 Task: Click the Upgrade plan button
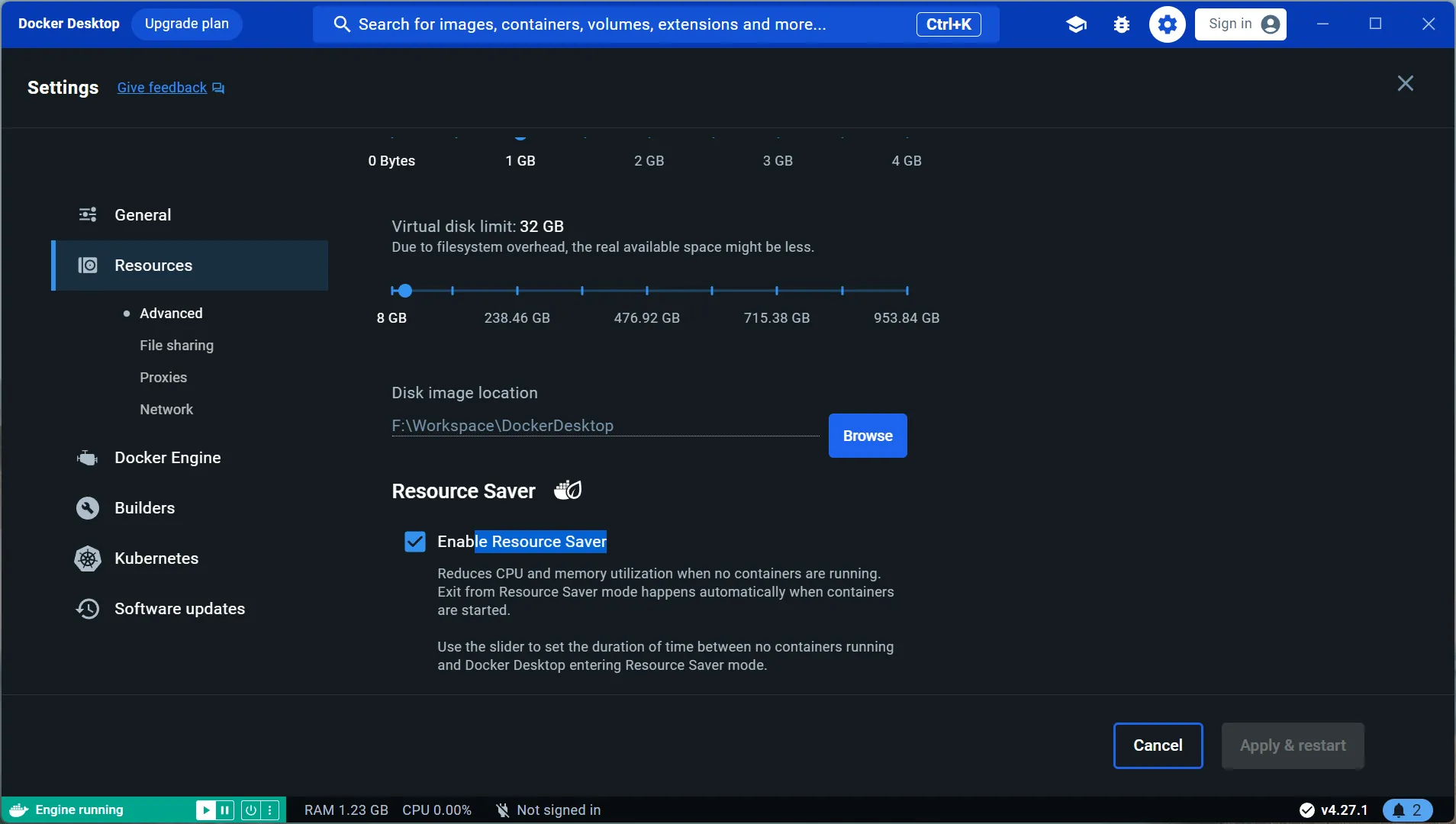(187, 24)
